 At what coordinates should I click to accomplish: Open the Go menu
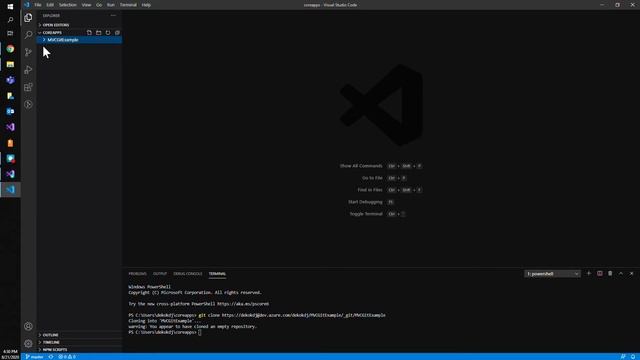click(99, 5)
